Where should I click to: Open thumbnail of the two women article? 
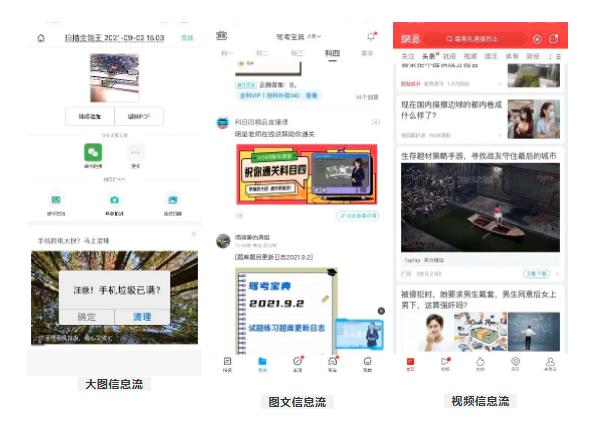[534, 119]
